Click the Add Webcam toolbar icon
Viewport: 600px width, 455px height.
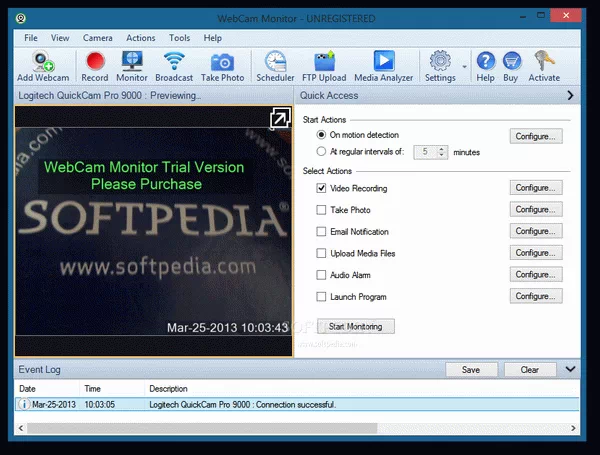43,62
